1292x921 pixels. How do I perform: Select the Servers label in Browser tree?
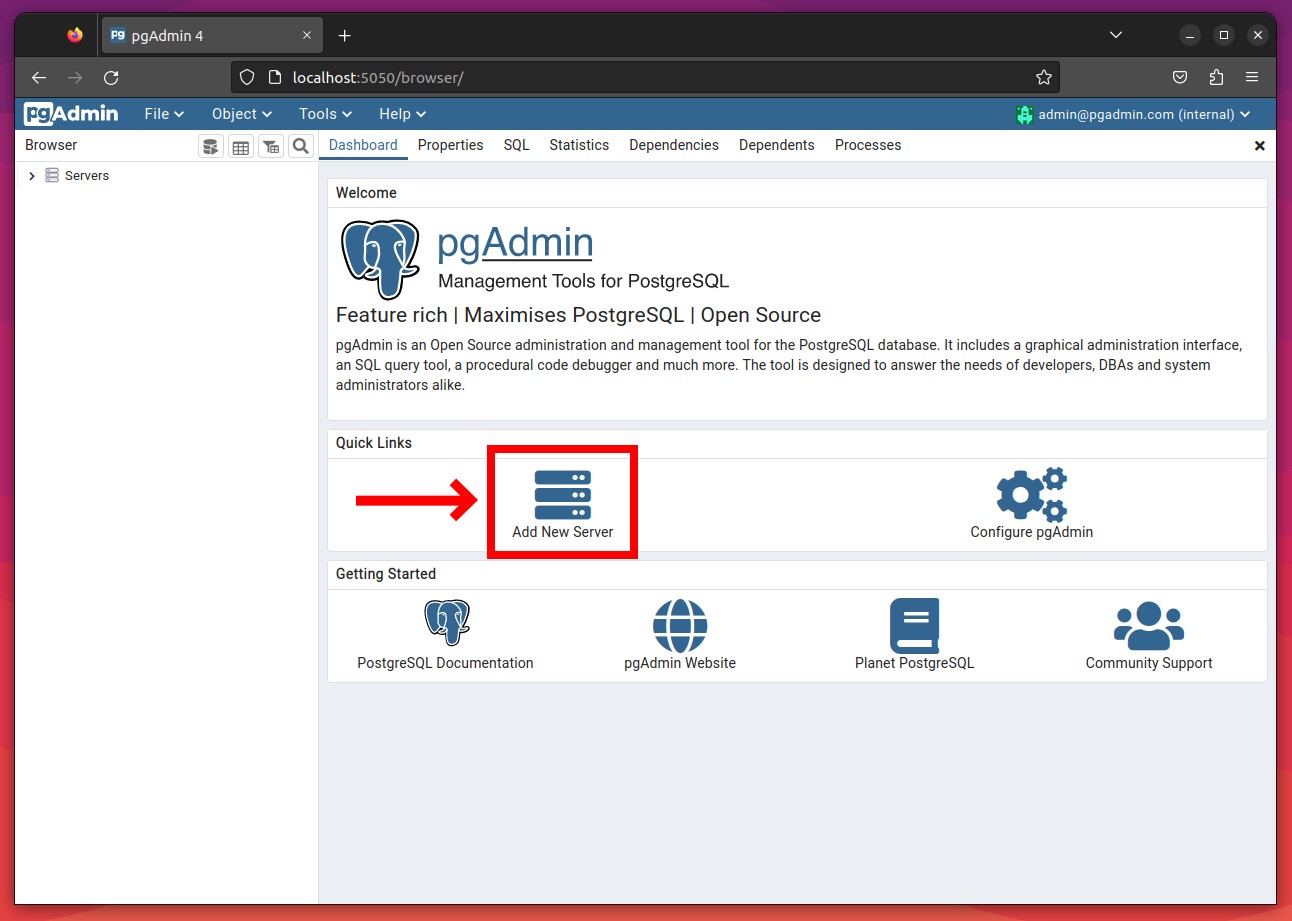click(87, 176)
